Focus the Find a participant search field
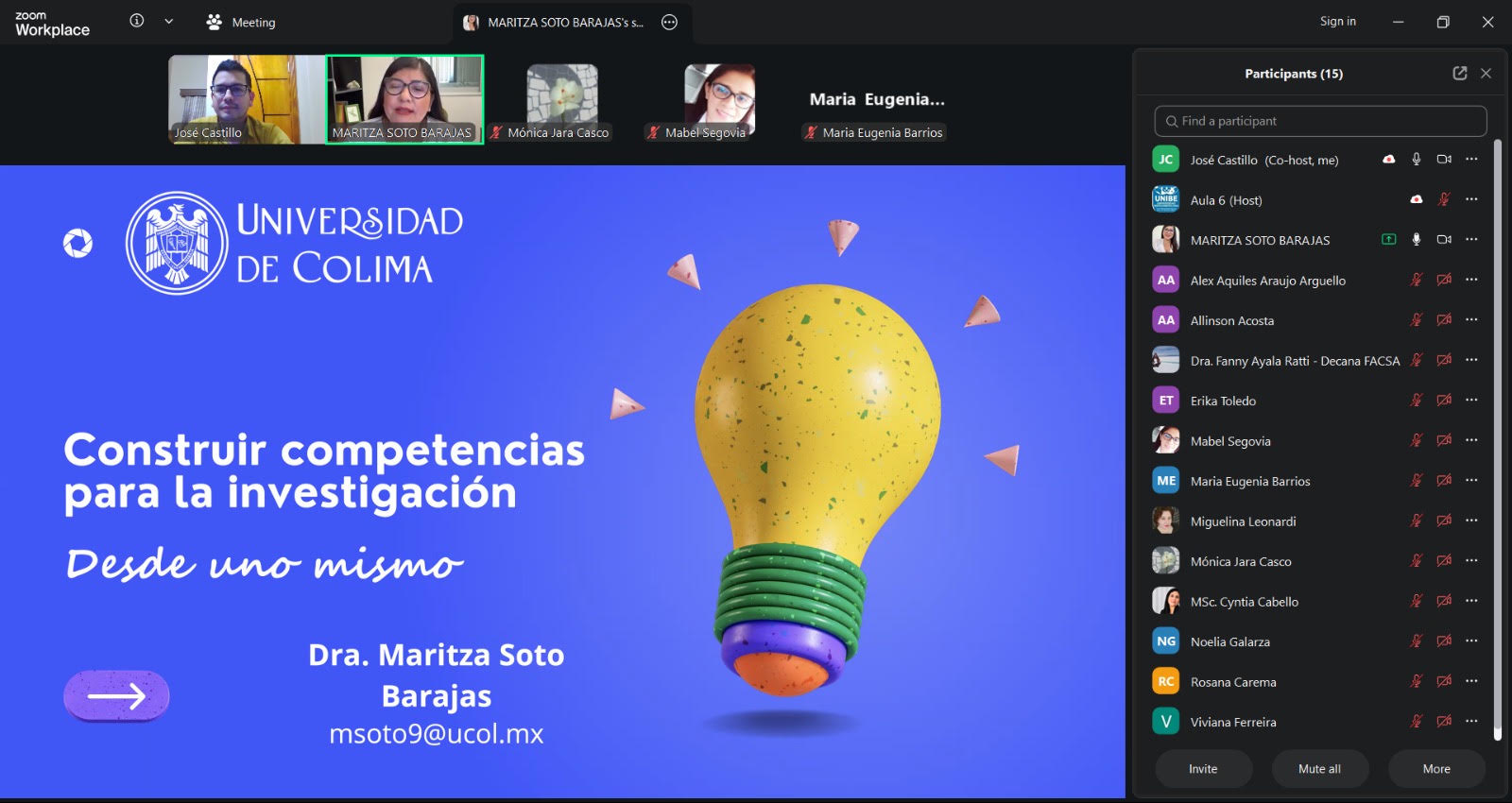This screenshot has height=803, width=1512. click(x=1320, y=121)
